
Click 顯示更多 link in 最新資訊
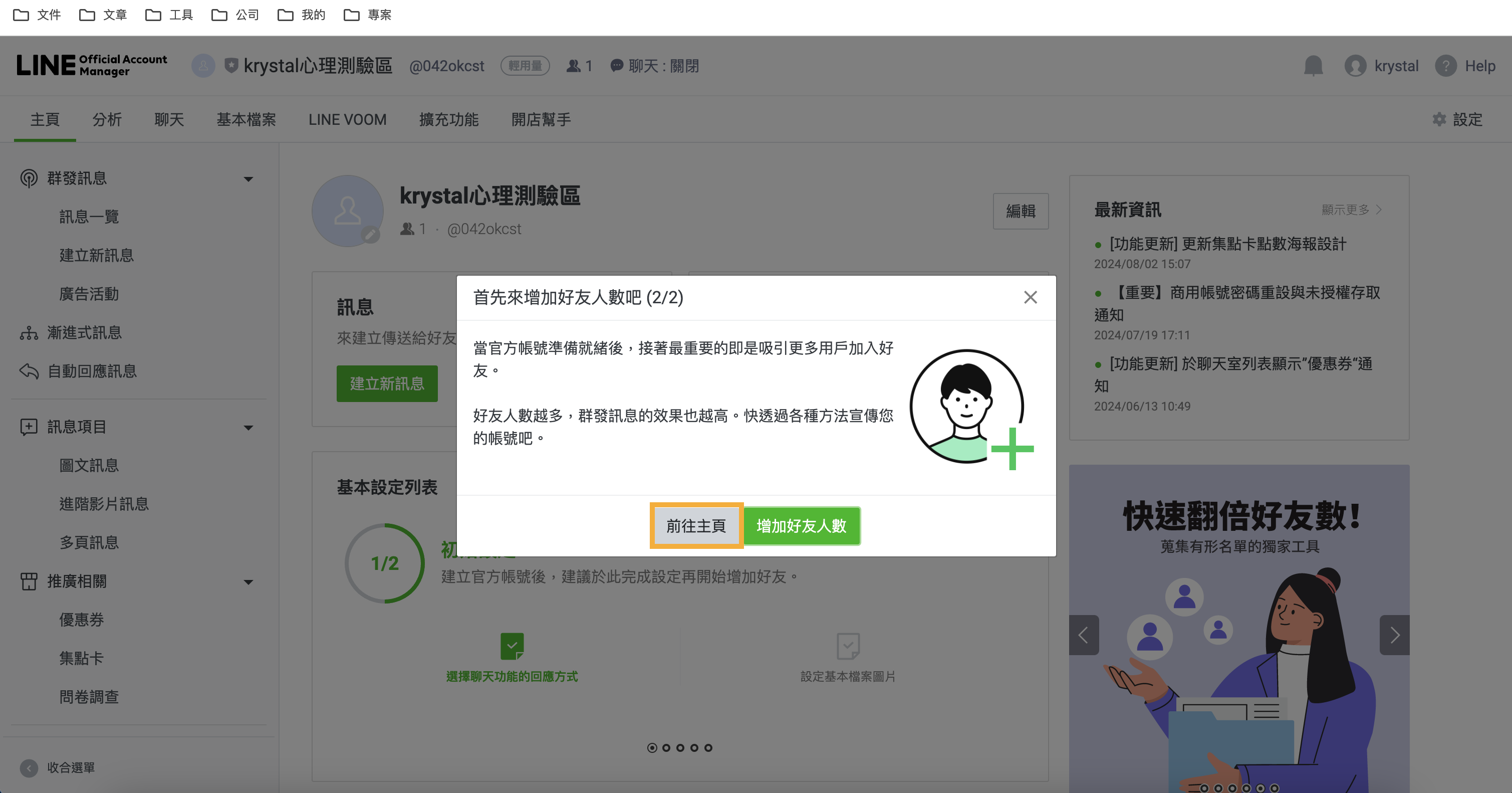click(x=1352, y=210)
